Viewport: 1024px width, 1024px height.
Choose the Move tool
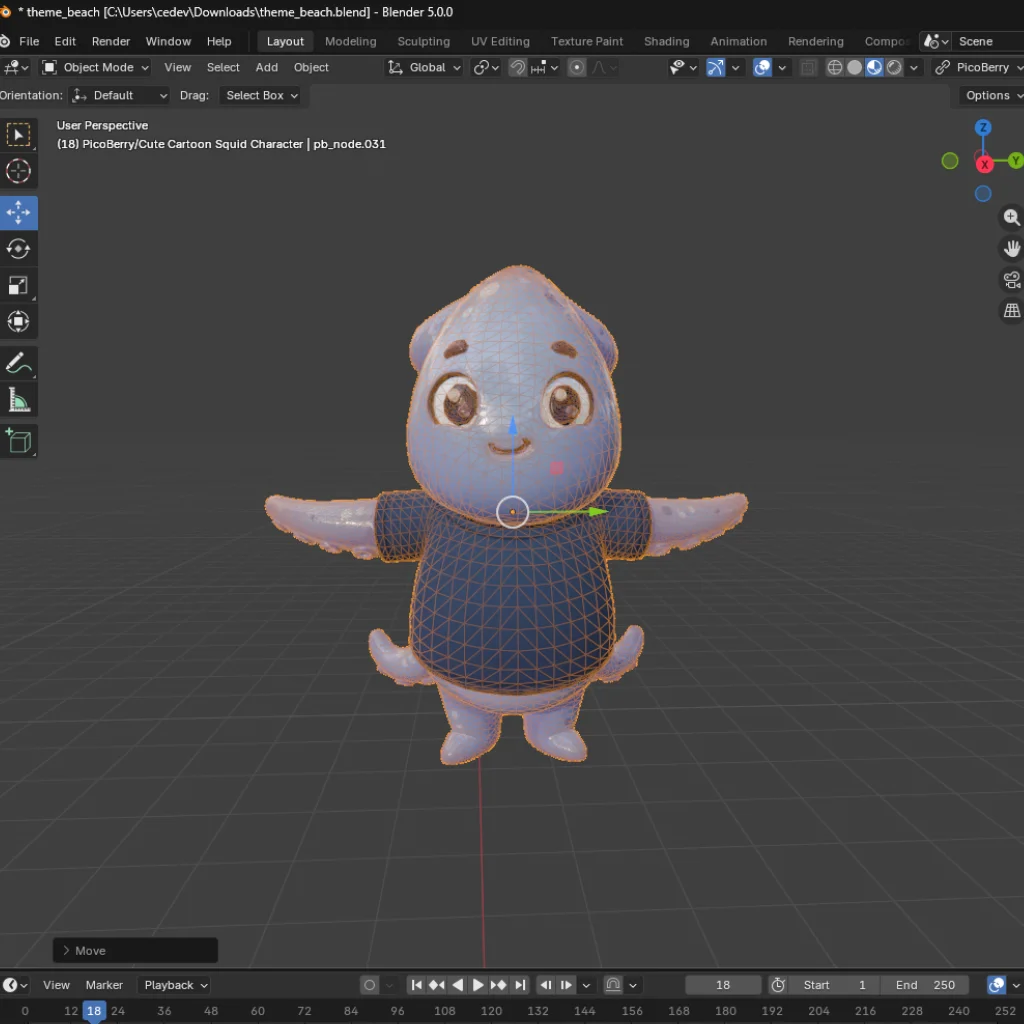click(x=18, y=212)
